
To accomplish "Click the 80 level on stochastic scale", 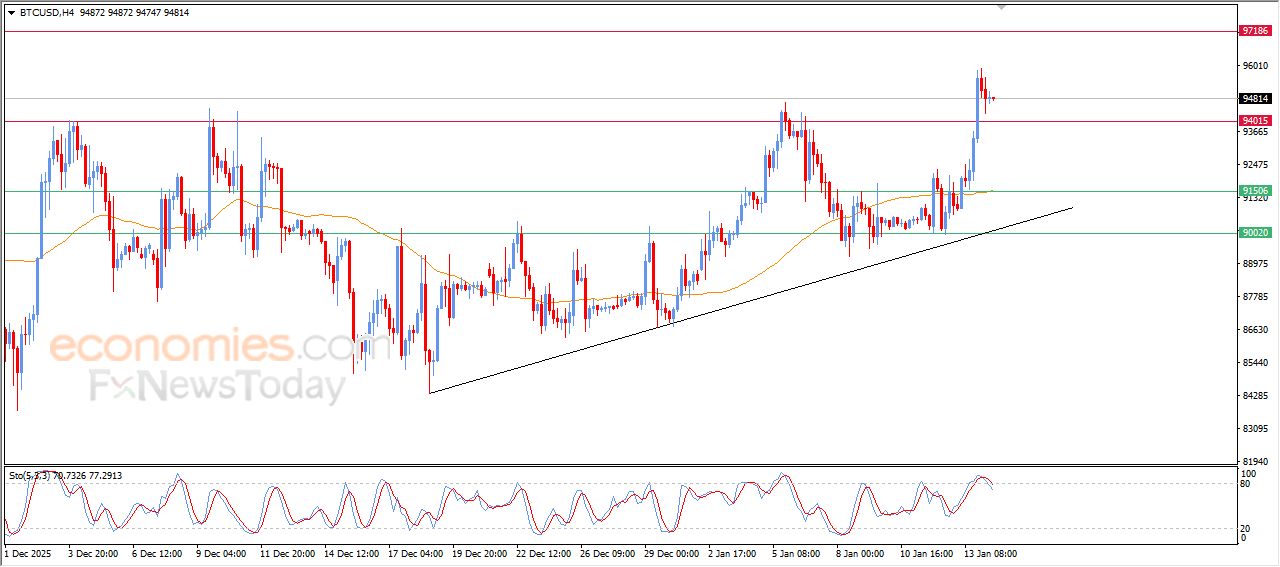I will [x=1246, y=484].
